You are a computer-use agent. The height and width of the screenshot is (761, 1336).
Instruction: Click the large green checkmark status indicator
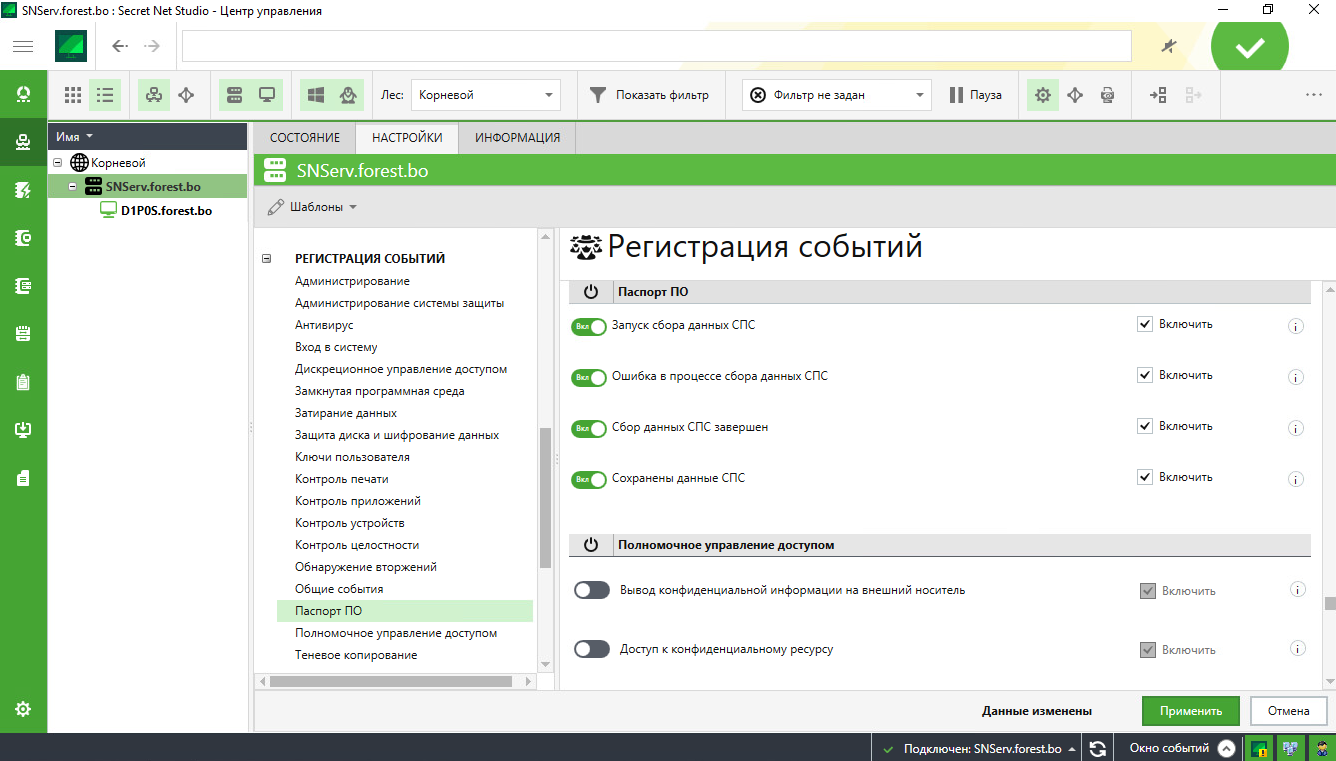pos(1250,47)
